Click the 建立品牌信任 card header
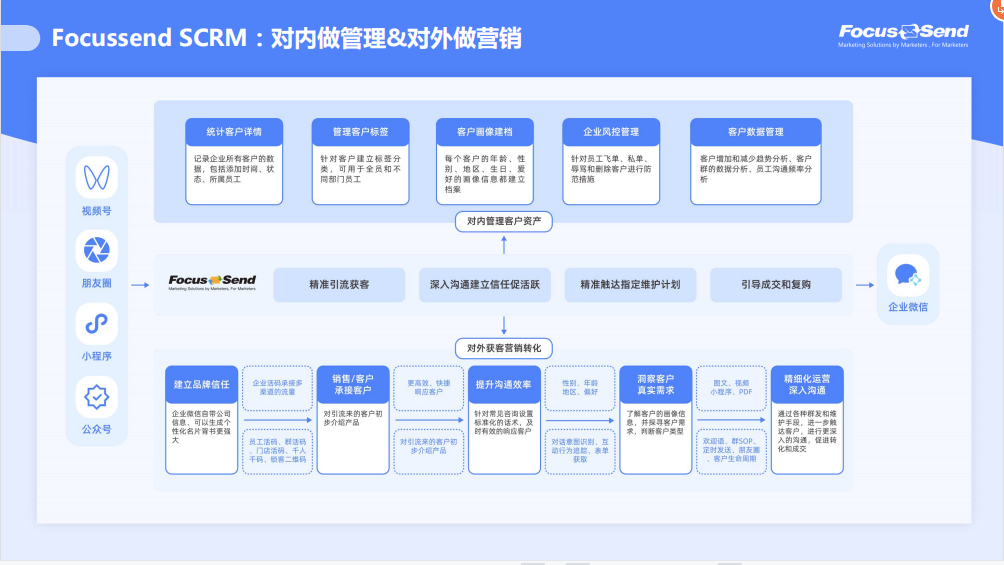Screen dimensions: 1004x565 [202, 384]
